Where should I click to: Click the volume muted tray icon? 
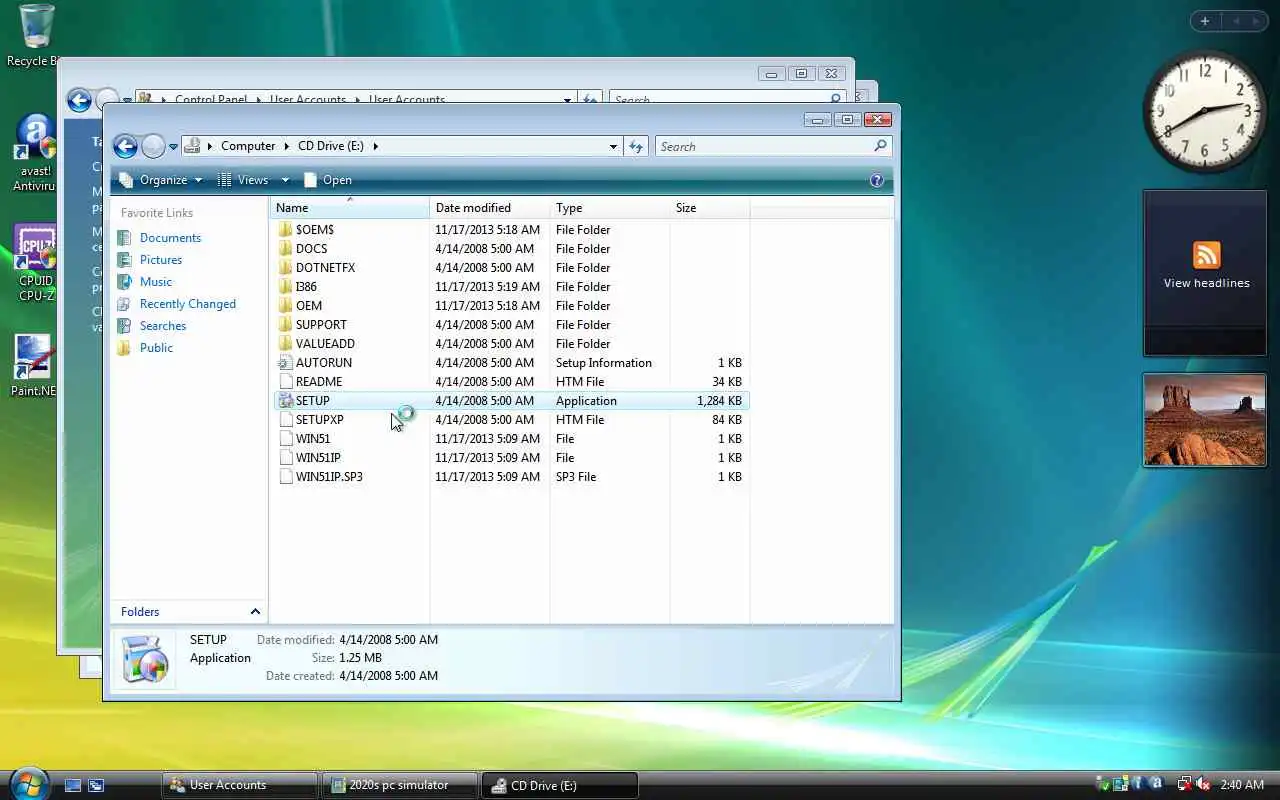coord(1203,785)
